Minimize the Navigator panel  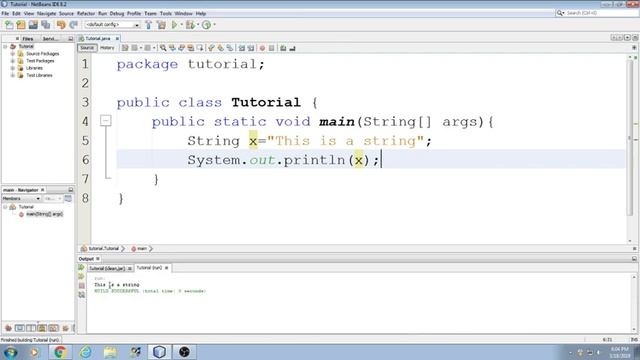point(71,190)
